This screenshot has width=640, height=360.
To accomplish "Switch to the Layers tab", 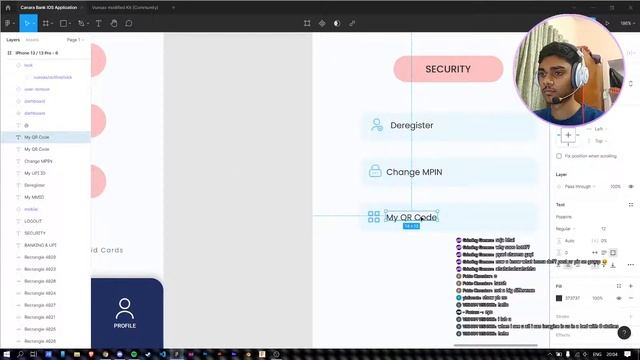I will coord(13,40).
